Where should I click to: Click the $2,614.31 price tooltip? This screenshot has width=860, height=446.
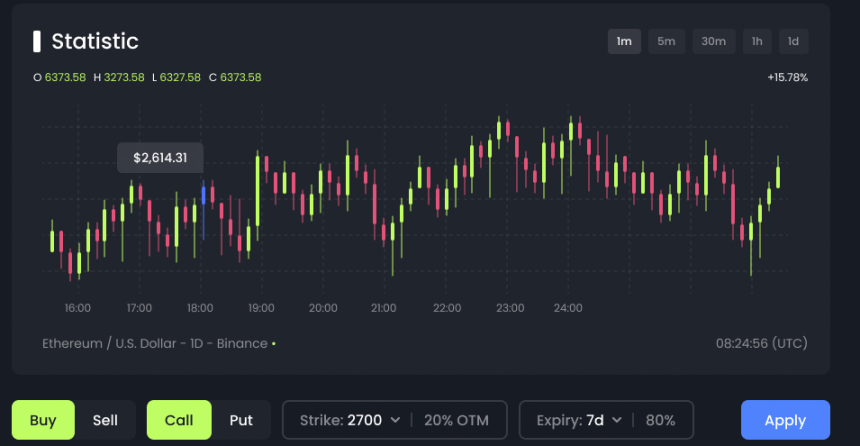click(x=160, y=158)
